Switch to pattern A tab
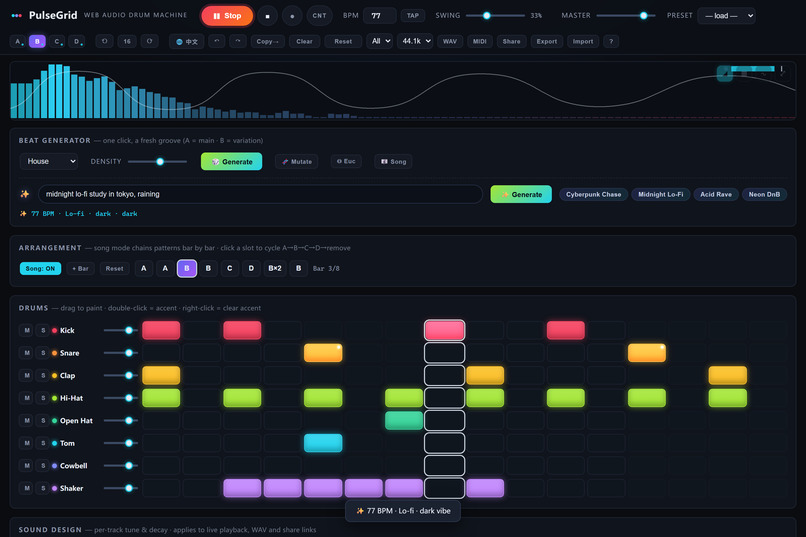The height and width of the screenshot is (537, 806). point(17,42)
